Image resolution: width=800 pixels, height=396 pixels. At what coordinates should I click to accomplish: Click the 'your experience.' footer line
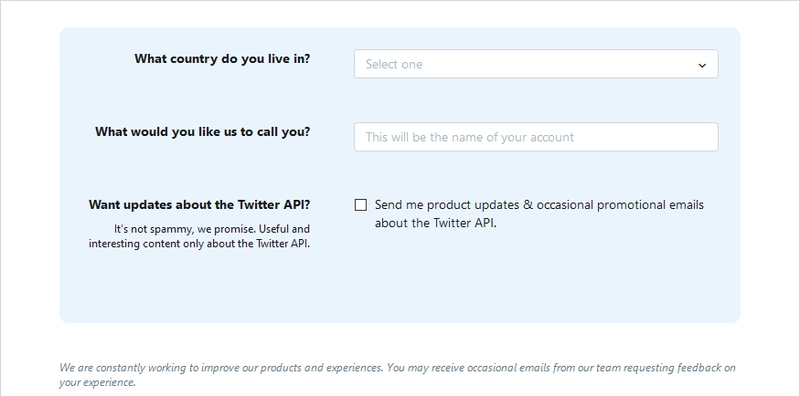97,382
